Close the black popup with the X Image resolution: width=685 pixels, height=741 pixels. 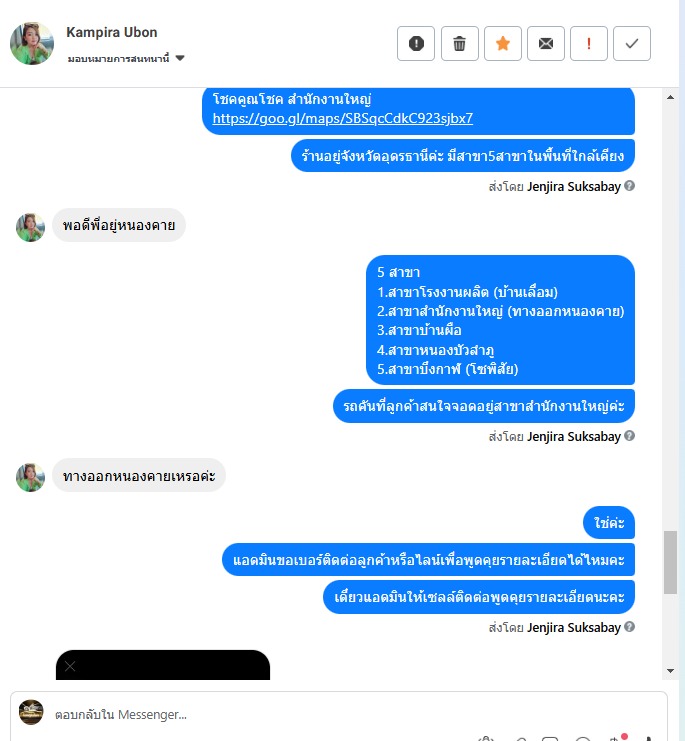coord(70,666)
